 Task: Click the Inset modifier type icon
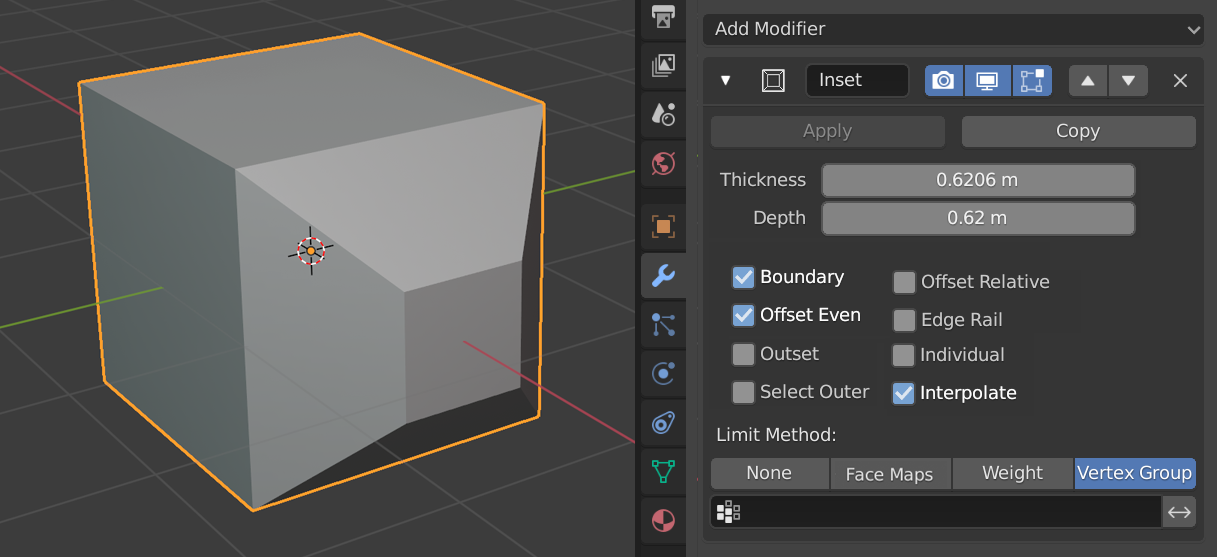click(x=773, y=81)
